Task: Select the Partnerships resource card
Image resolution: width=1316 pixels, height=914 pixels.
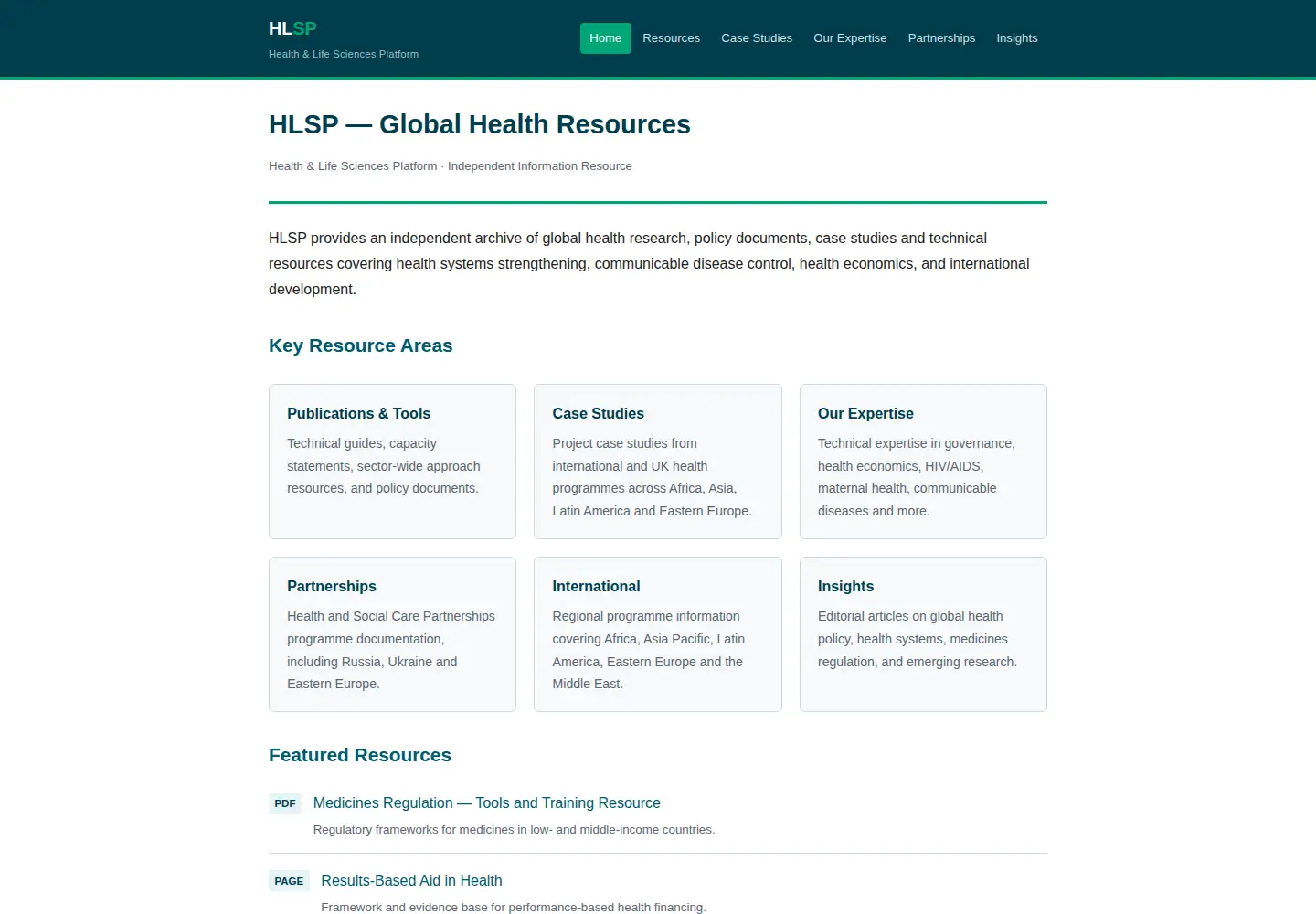Action: 392,634
